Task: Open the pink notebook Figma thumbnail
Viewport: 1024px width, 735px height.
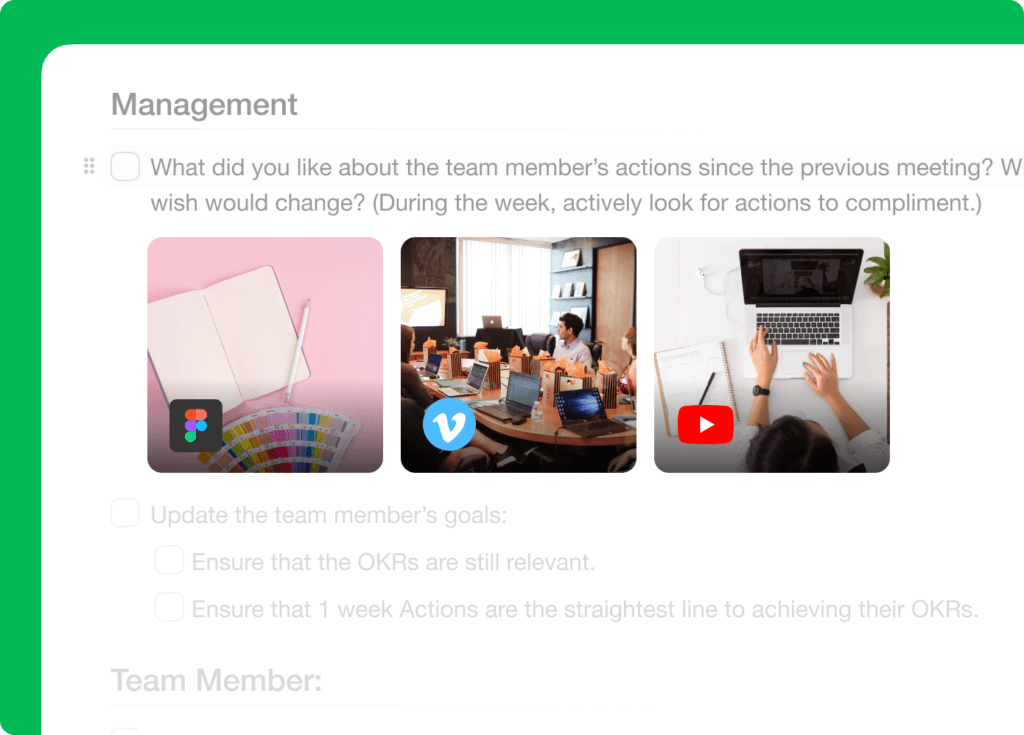Action: click(x=265, y=355)
